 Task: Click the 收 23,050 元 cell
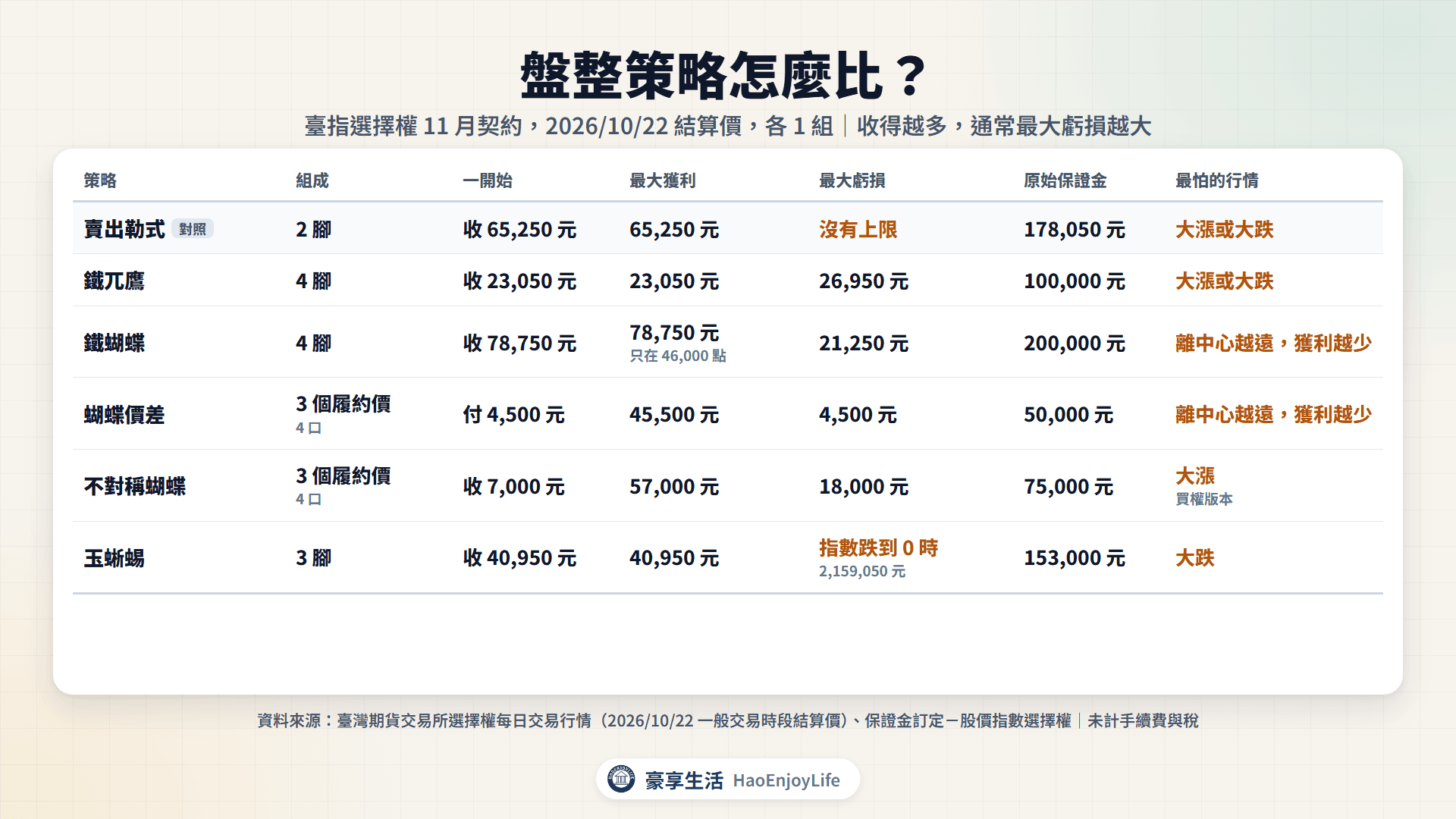519,281
